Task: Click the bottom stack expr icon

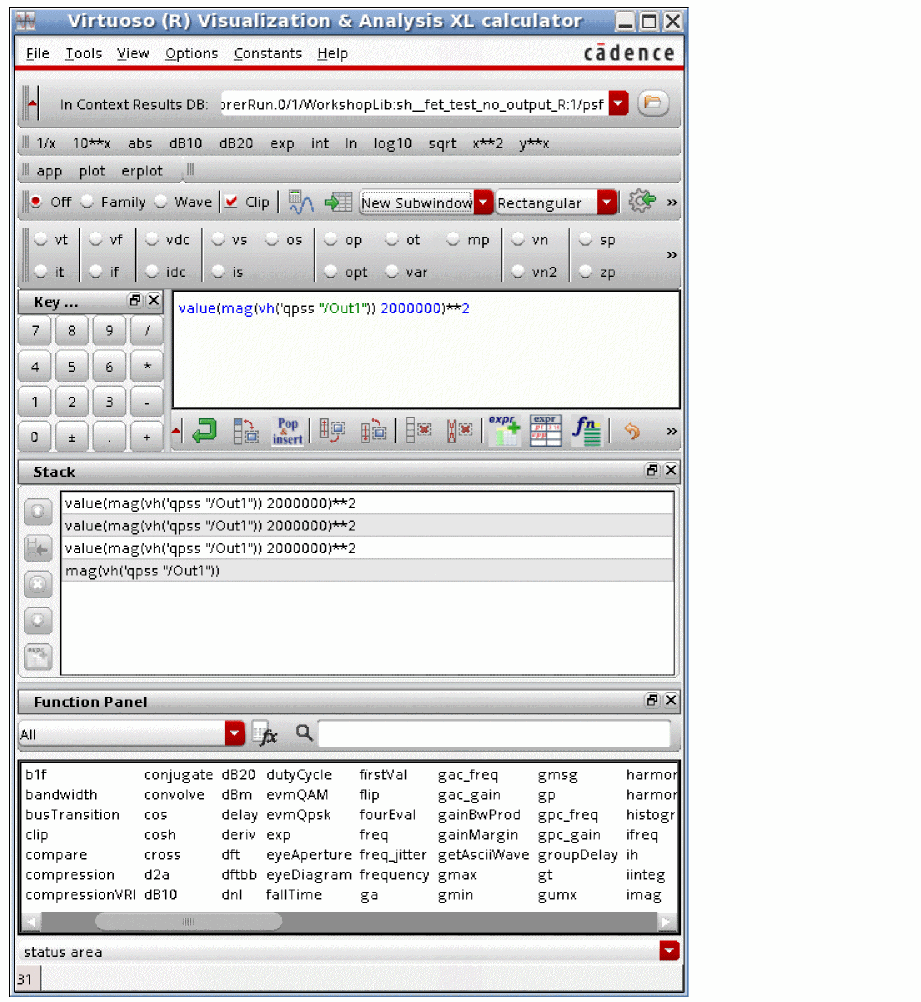Action: [38, 656]
